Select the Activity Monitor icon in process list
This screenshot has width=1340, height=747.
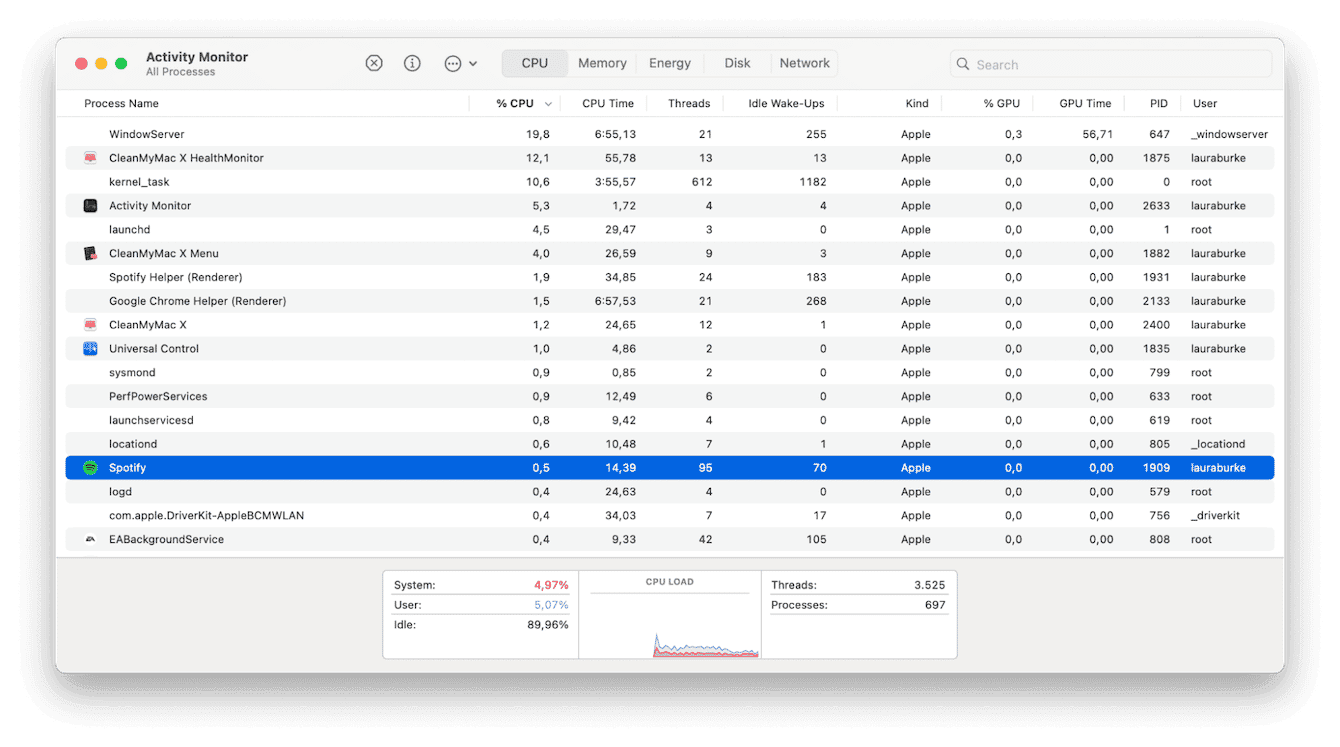90,205
